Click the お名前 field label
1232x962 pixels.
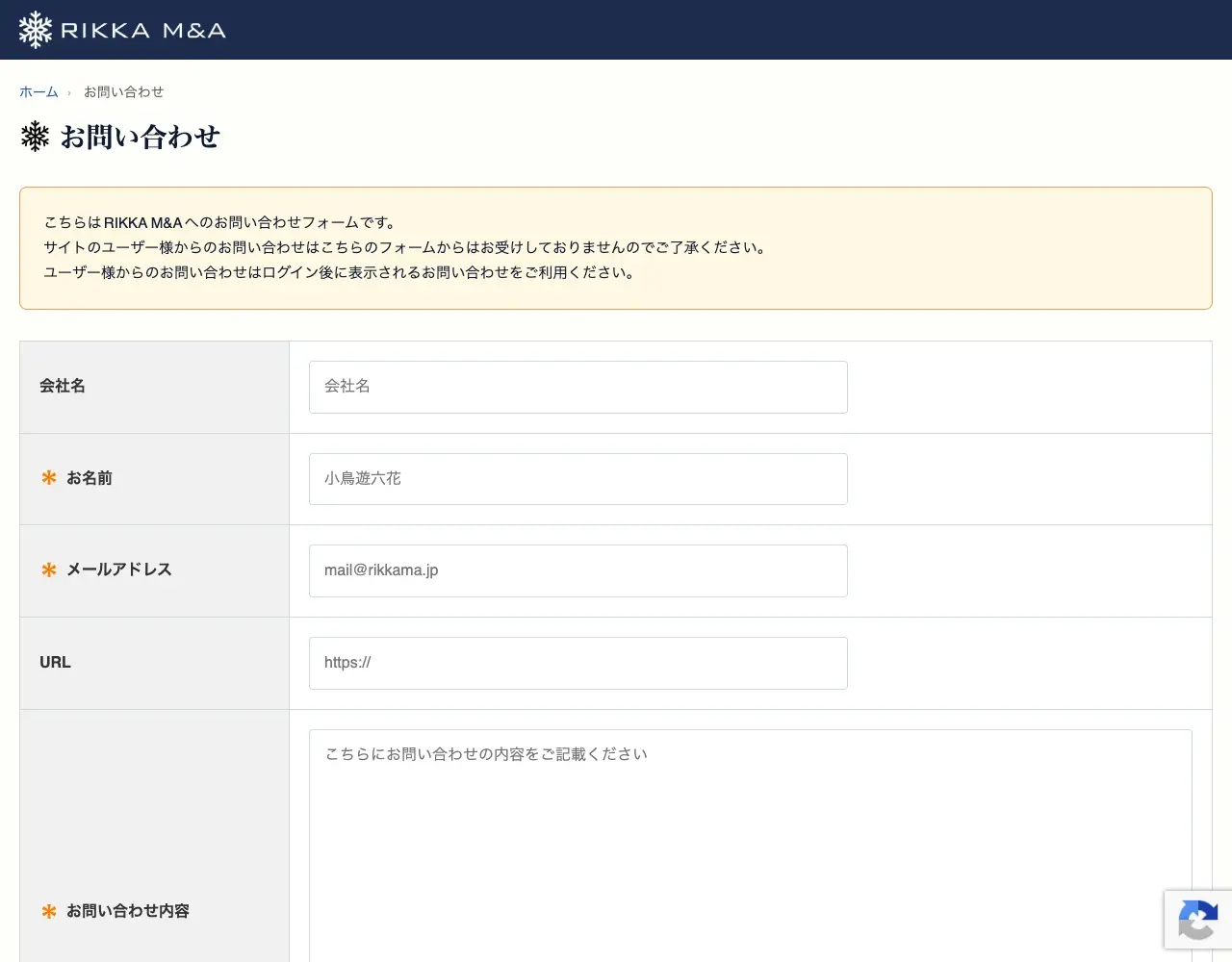[x=90, y=478]
